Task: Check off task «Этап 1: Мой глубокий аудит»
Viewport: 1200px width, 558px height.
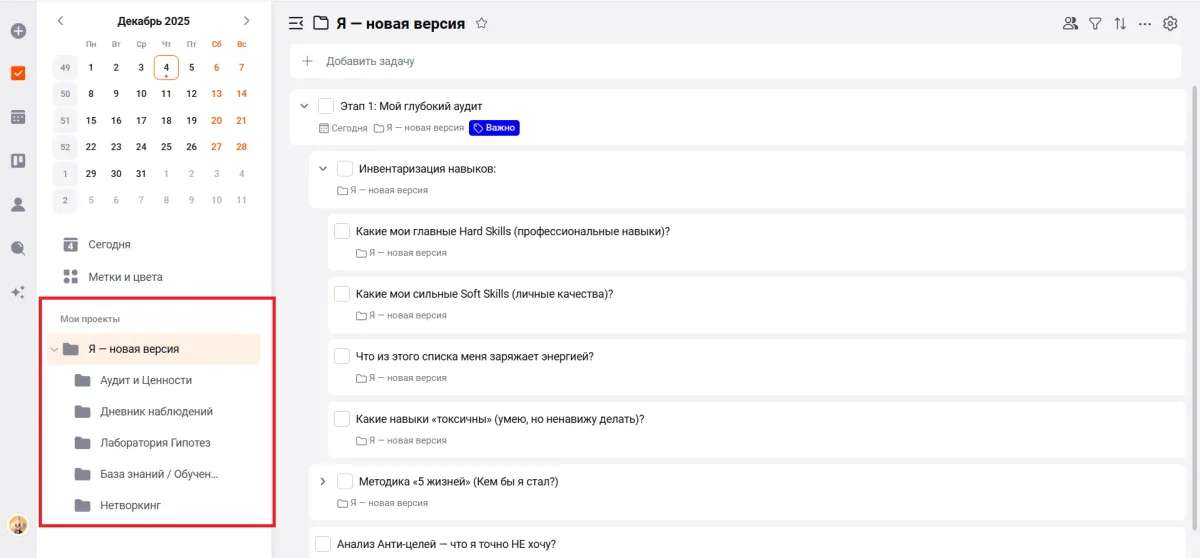Action: (326, 106)
